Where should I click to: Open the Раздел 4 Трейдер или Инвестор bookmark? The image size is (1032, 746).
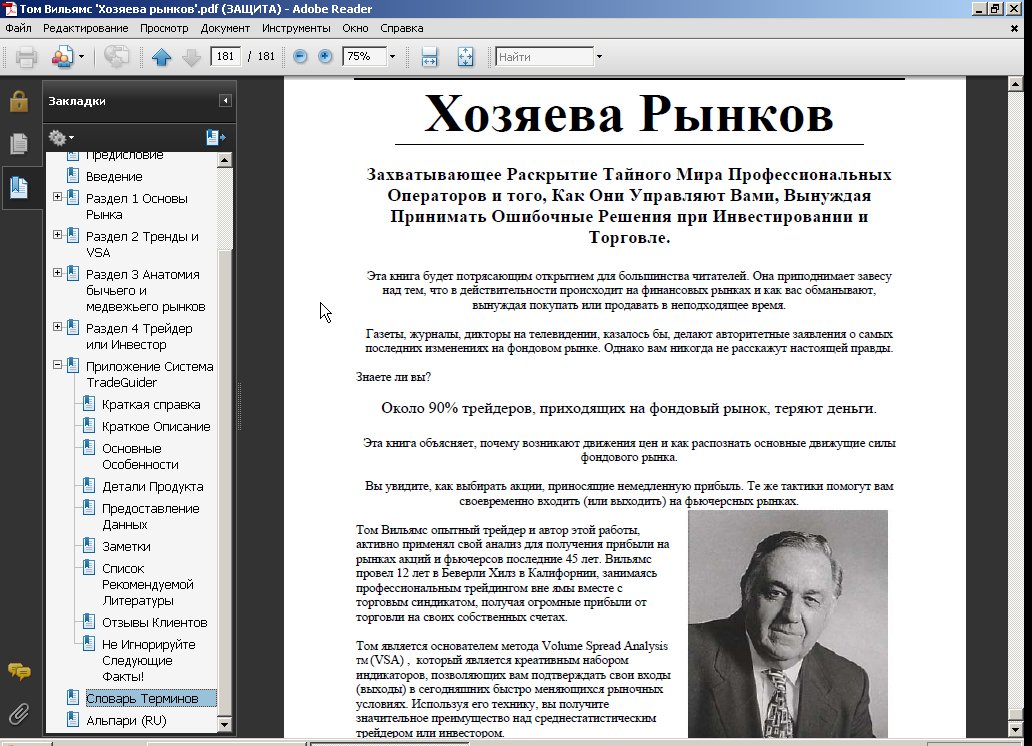[x=139, y=336]
